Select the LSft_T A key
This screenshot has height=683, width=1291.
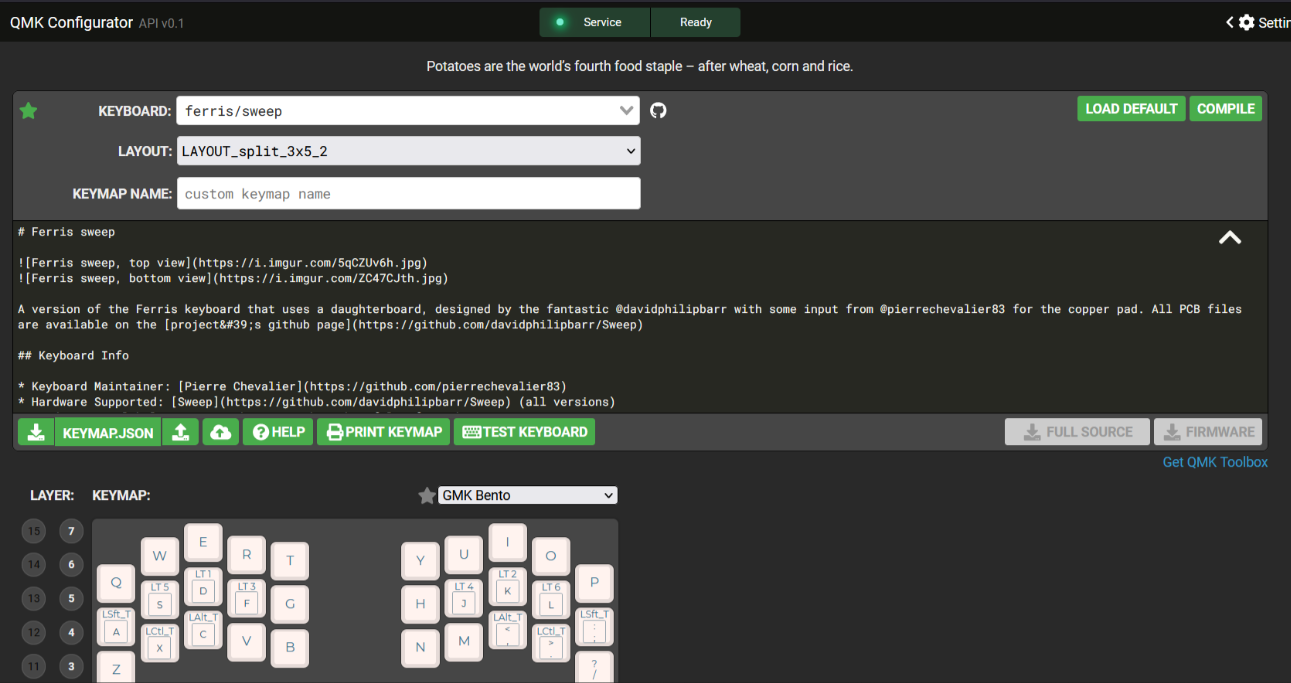click(x=116, y=627)
